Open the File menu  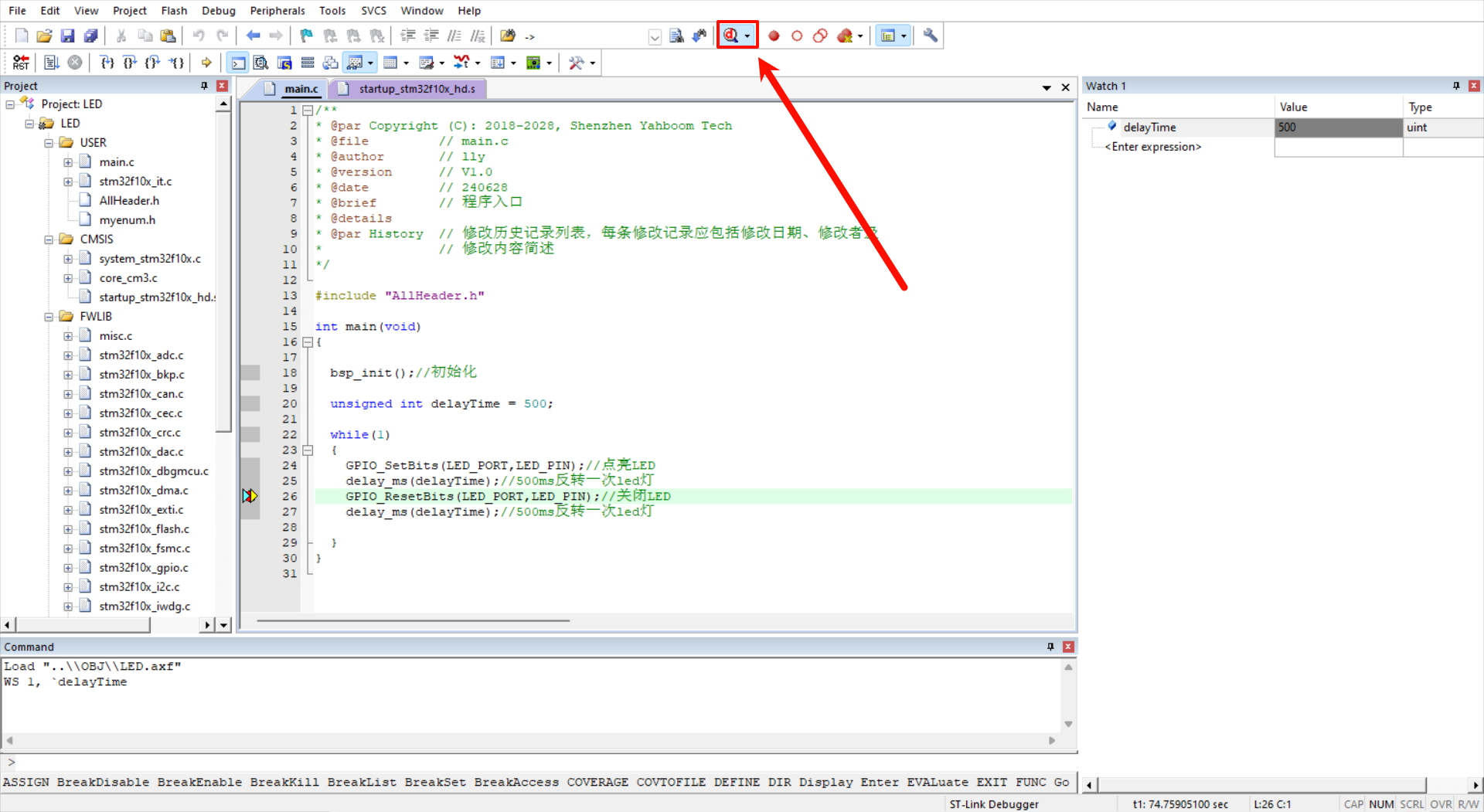point(17,11)
